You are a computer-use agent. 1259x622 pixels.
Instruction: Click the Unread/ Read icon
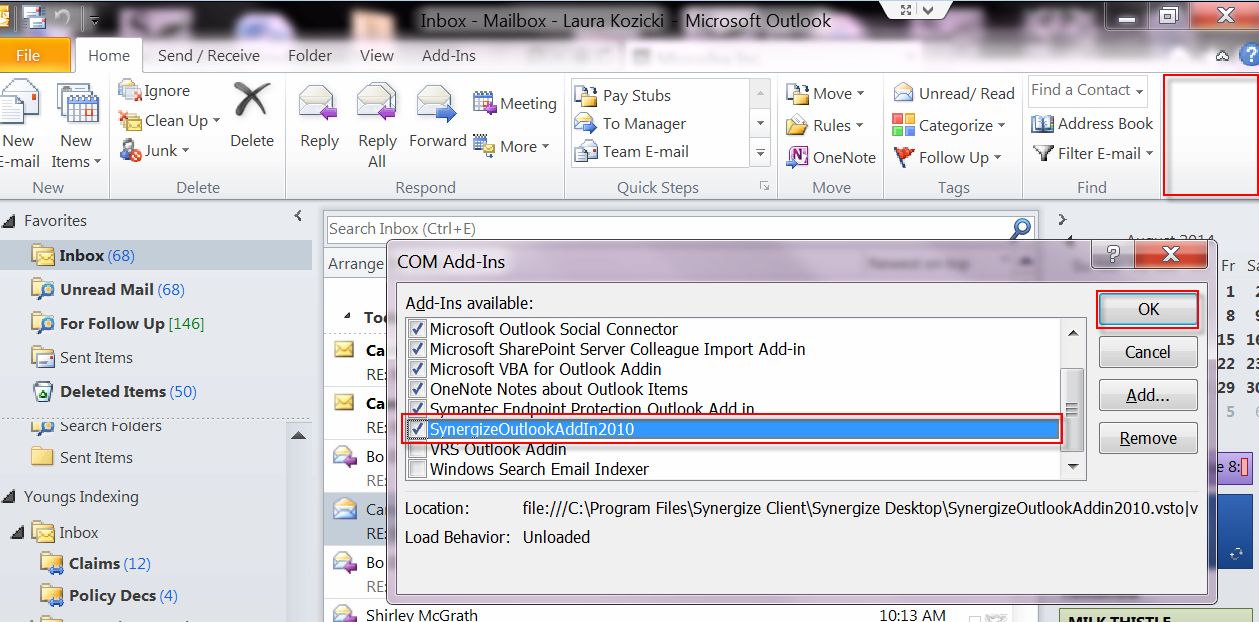coord(903,93)
